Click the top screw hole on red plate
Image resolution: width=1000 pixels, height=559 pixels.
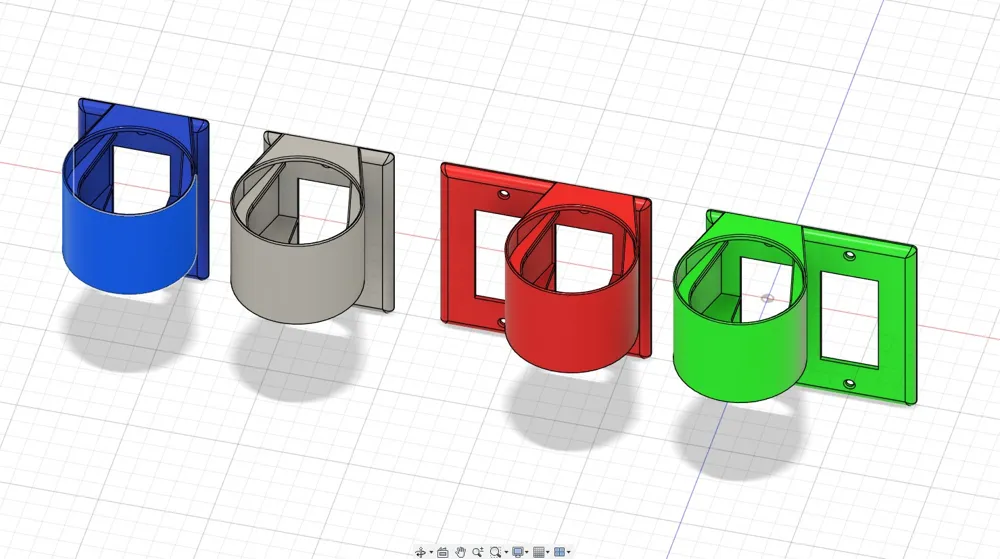point(504,192)
